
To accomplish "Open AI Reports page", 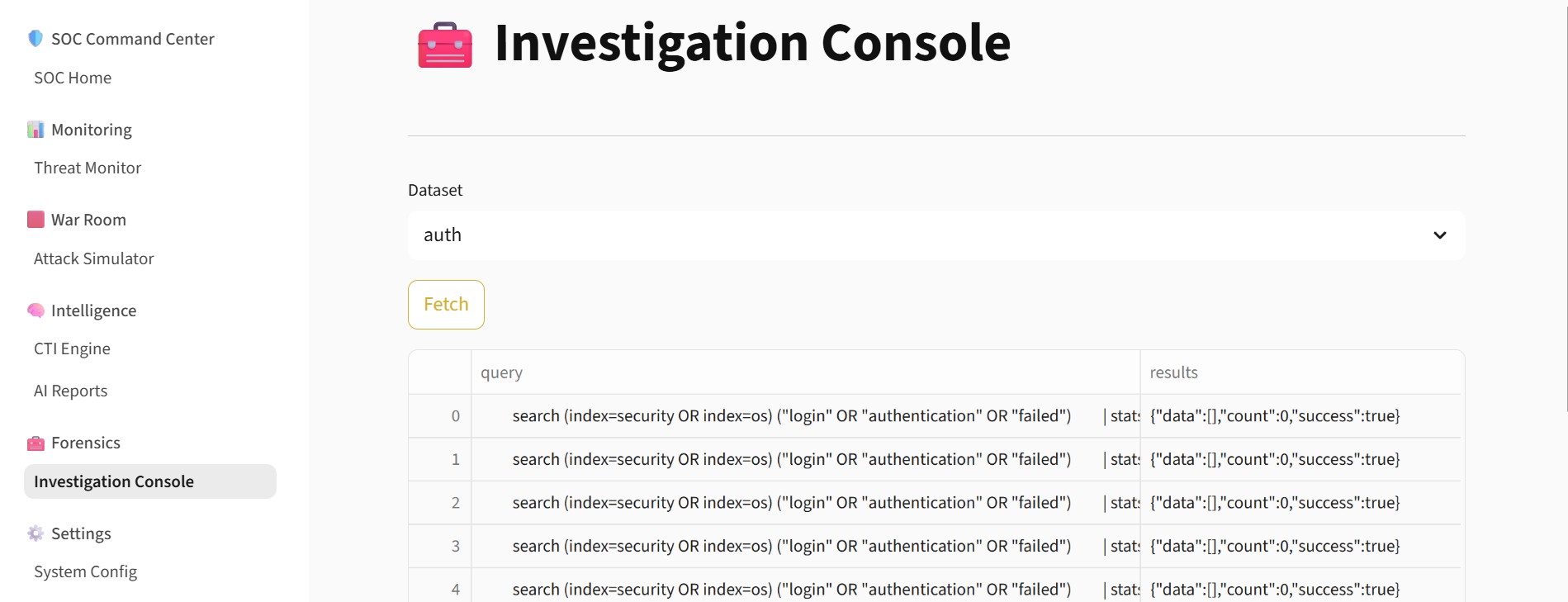I will tap(70, 391).
